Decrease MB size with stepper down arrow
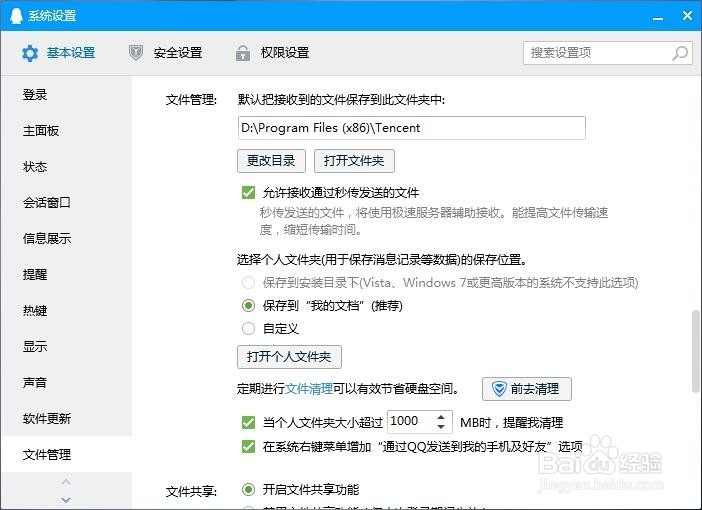This screenshot has width=702, height=510. [441, 427]
